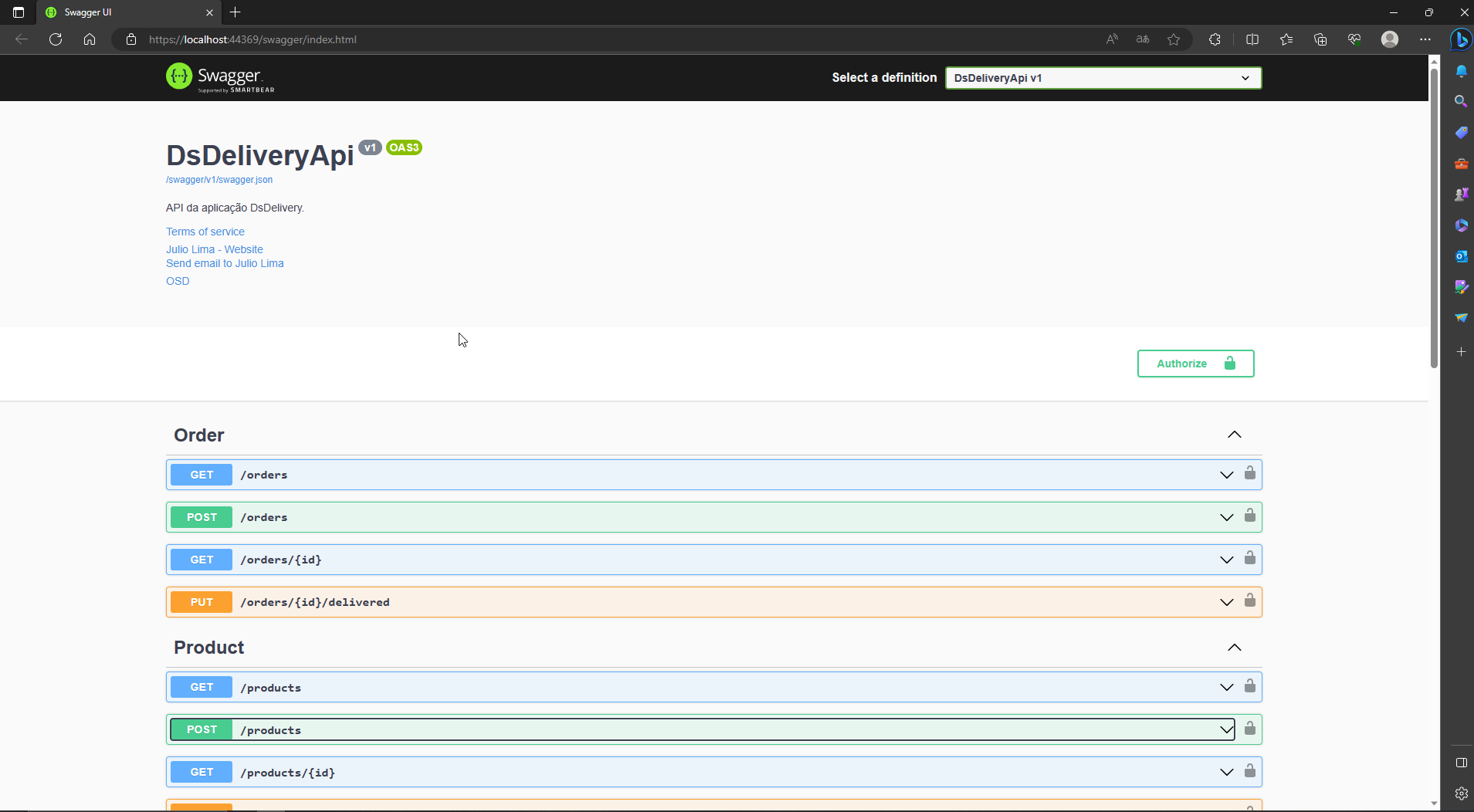The height and width of the screenshot is (812, 1474).
Task: Open the /swagger/v1/swagger.json link
Action: pos(219,180)
